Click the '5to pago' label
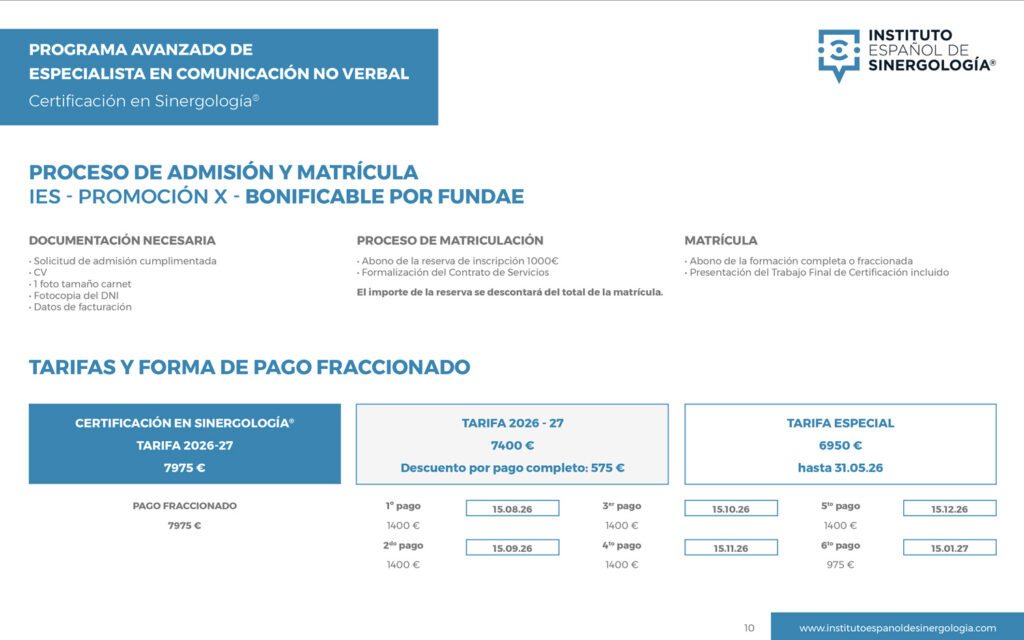This screenshot has height=640, width=1024. coord(840,505)
